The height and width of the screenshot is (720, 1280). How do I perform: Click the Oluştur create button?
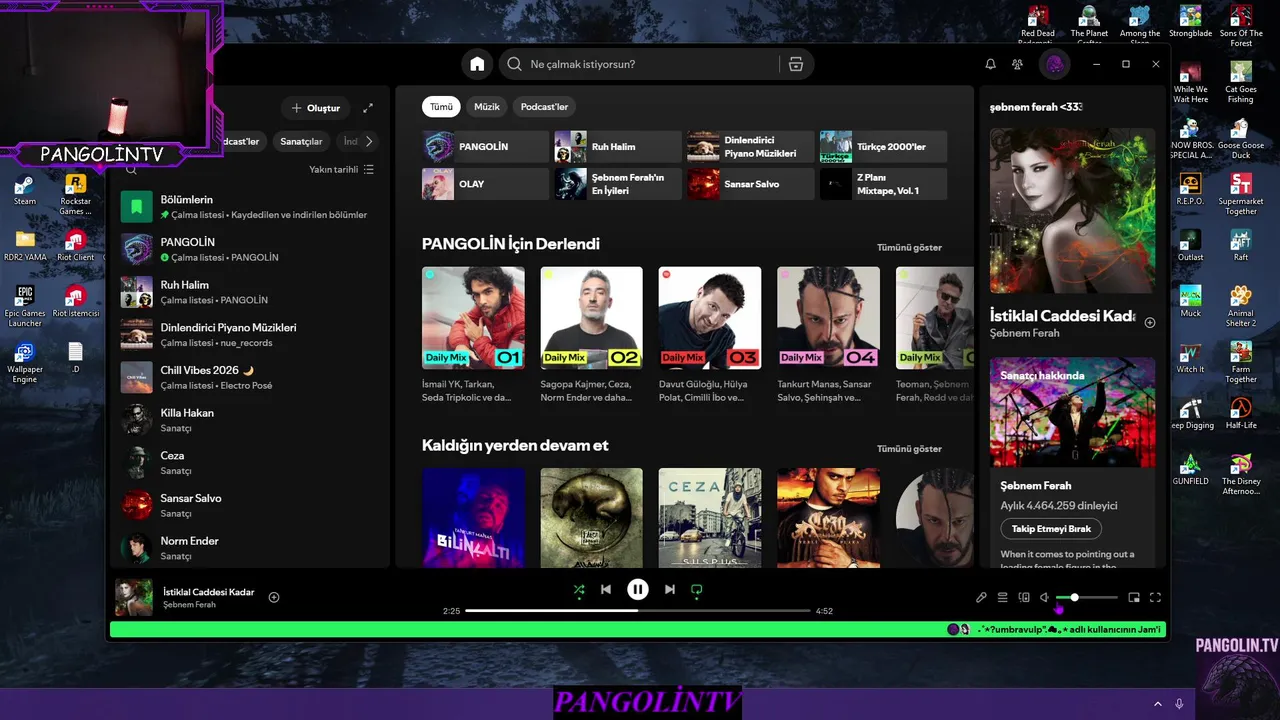316,108
